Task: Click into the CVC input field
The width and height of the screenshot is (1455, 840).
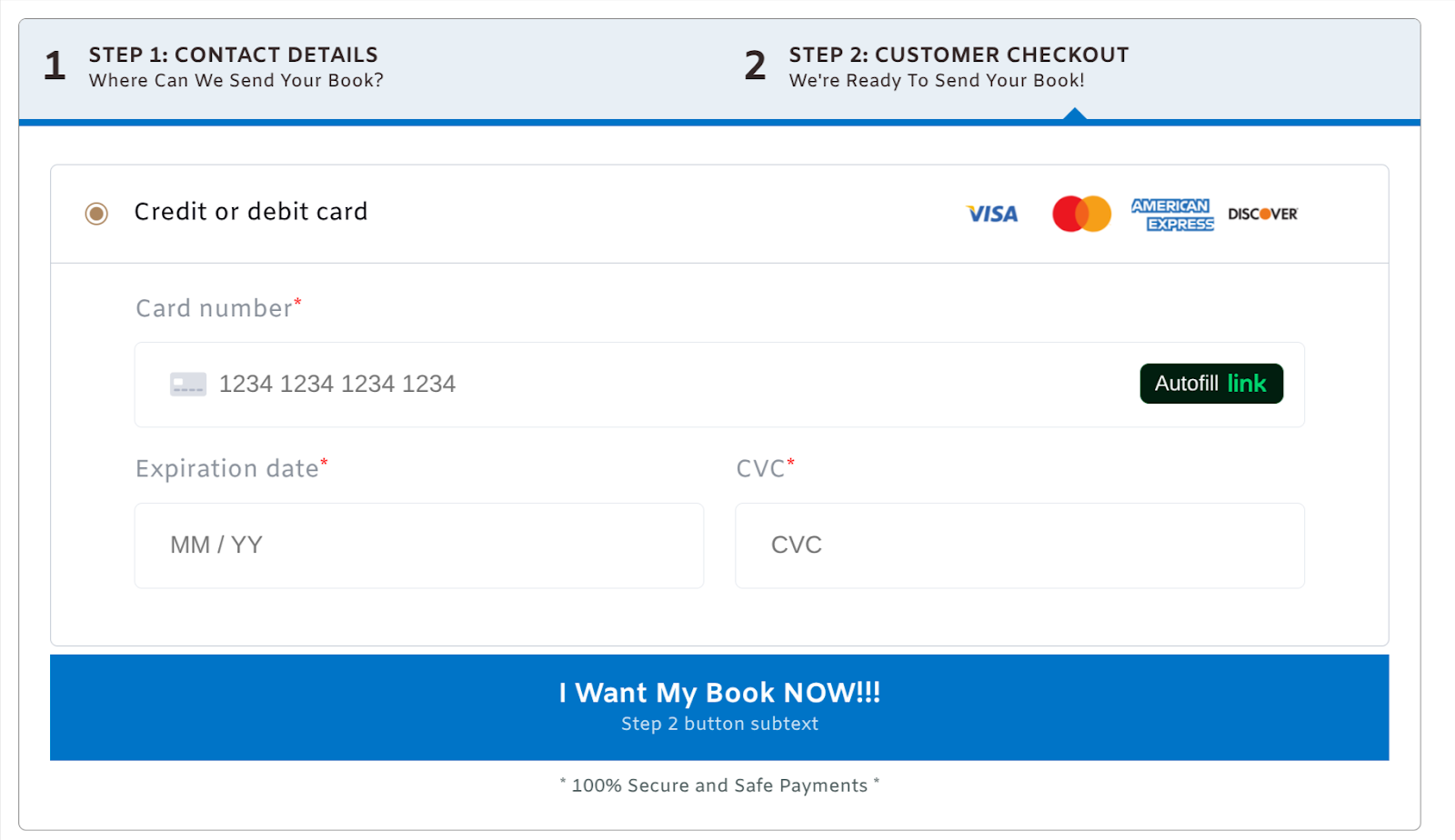Action: coord(1018,545)
